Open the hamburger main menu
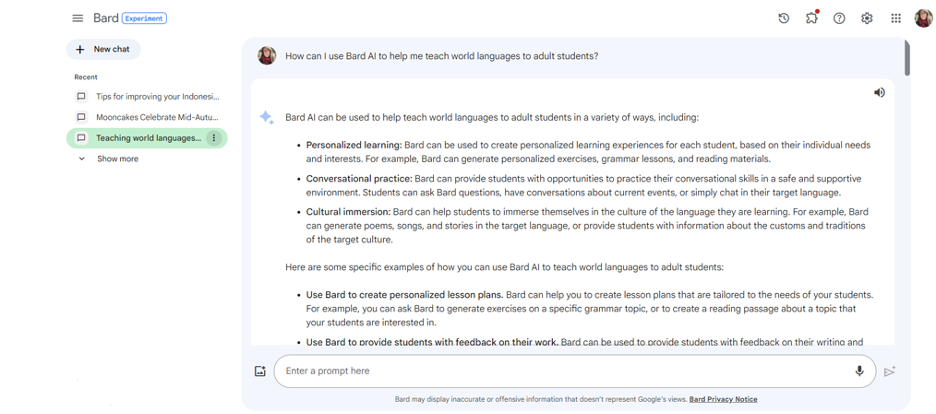Viewport: 936px width, 414px height. tap(78, 18)
